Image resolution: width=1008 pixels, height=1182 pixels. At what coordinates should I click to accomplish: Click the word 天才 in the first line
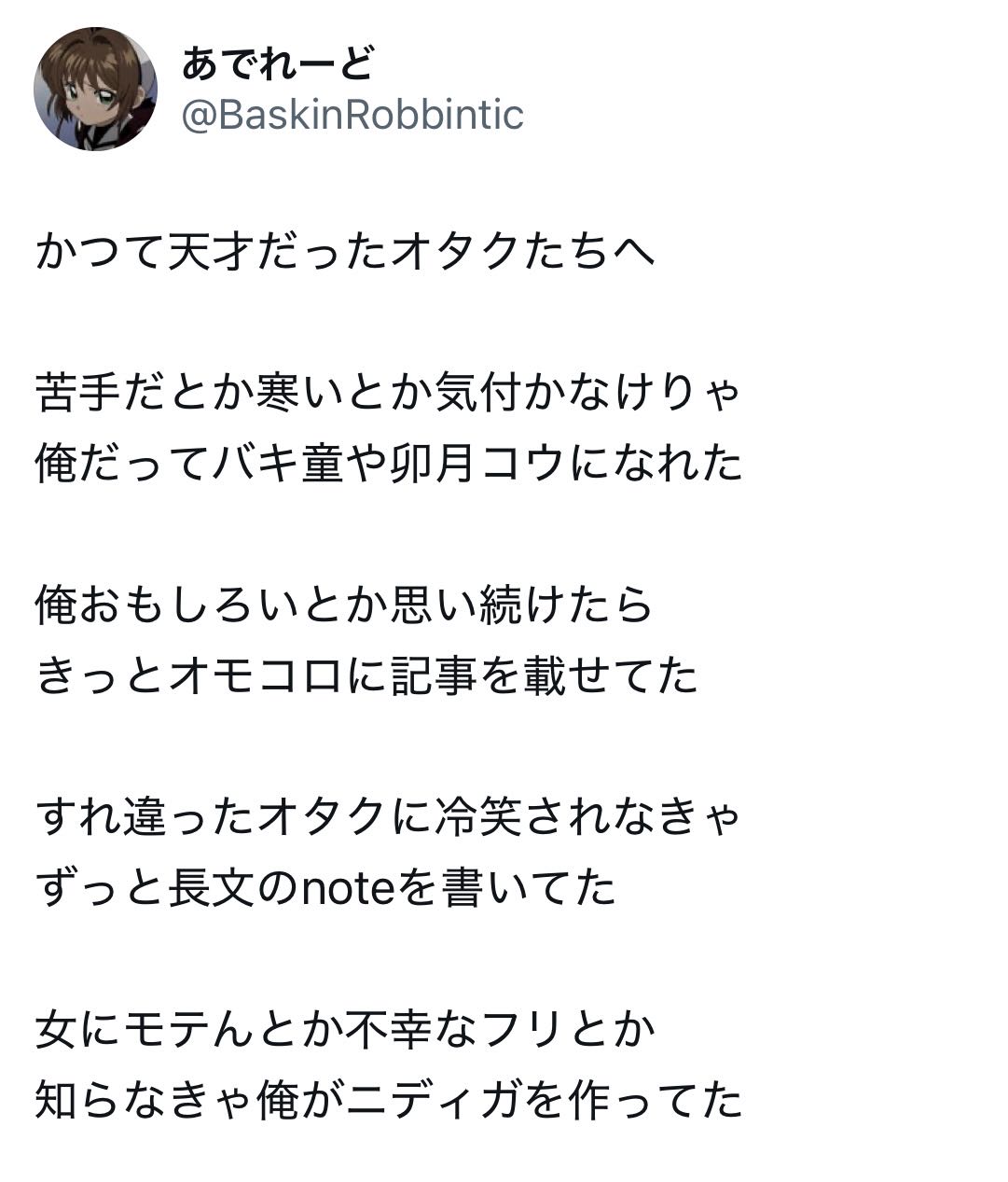pyautogui.click(x=211, y=252)
